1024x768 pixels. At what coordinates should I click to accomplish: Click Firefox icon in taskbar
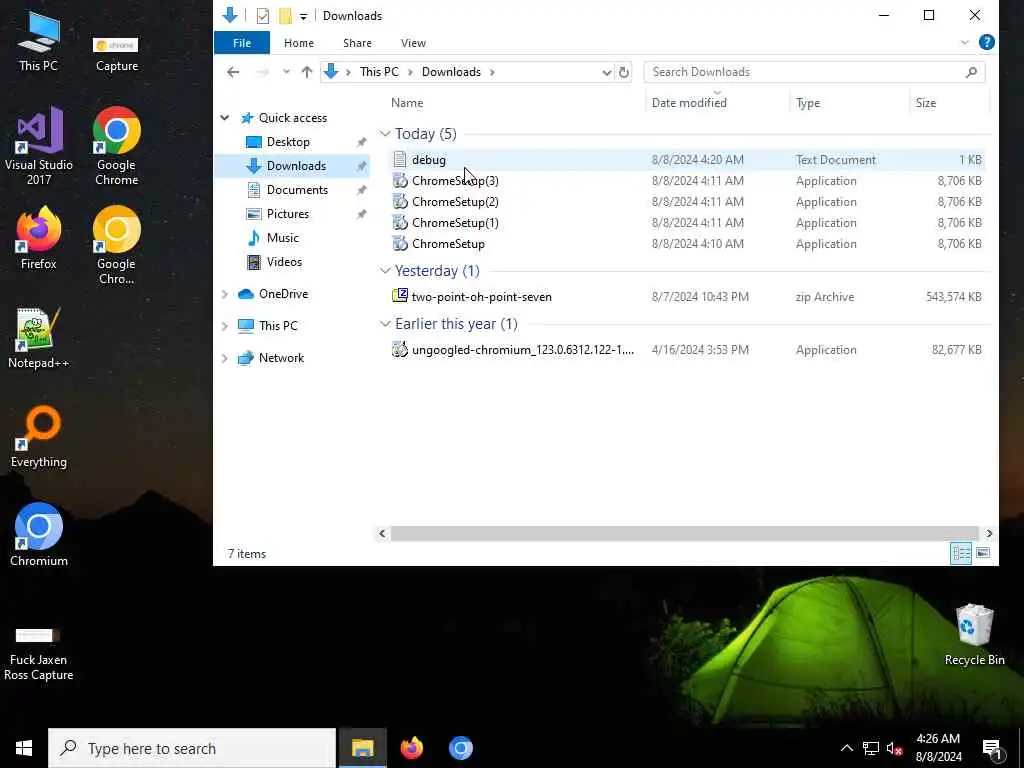pos(411,748)
